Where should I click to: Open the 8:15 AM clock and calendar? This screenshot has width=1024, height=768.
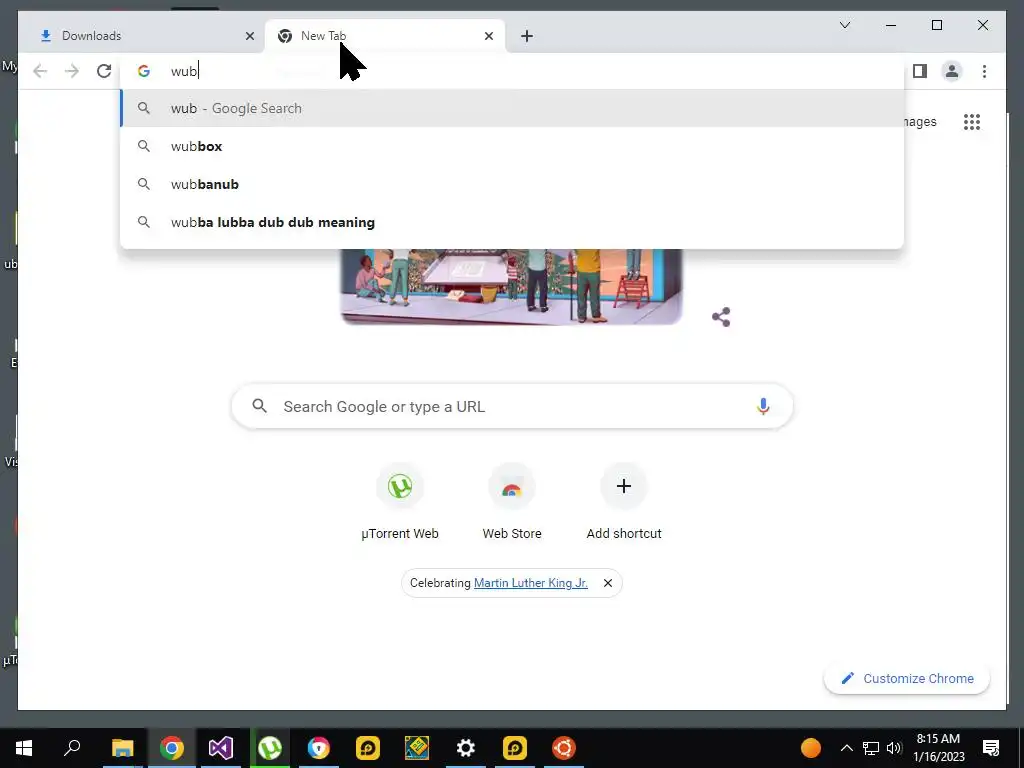click(938, 748)
